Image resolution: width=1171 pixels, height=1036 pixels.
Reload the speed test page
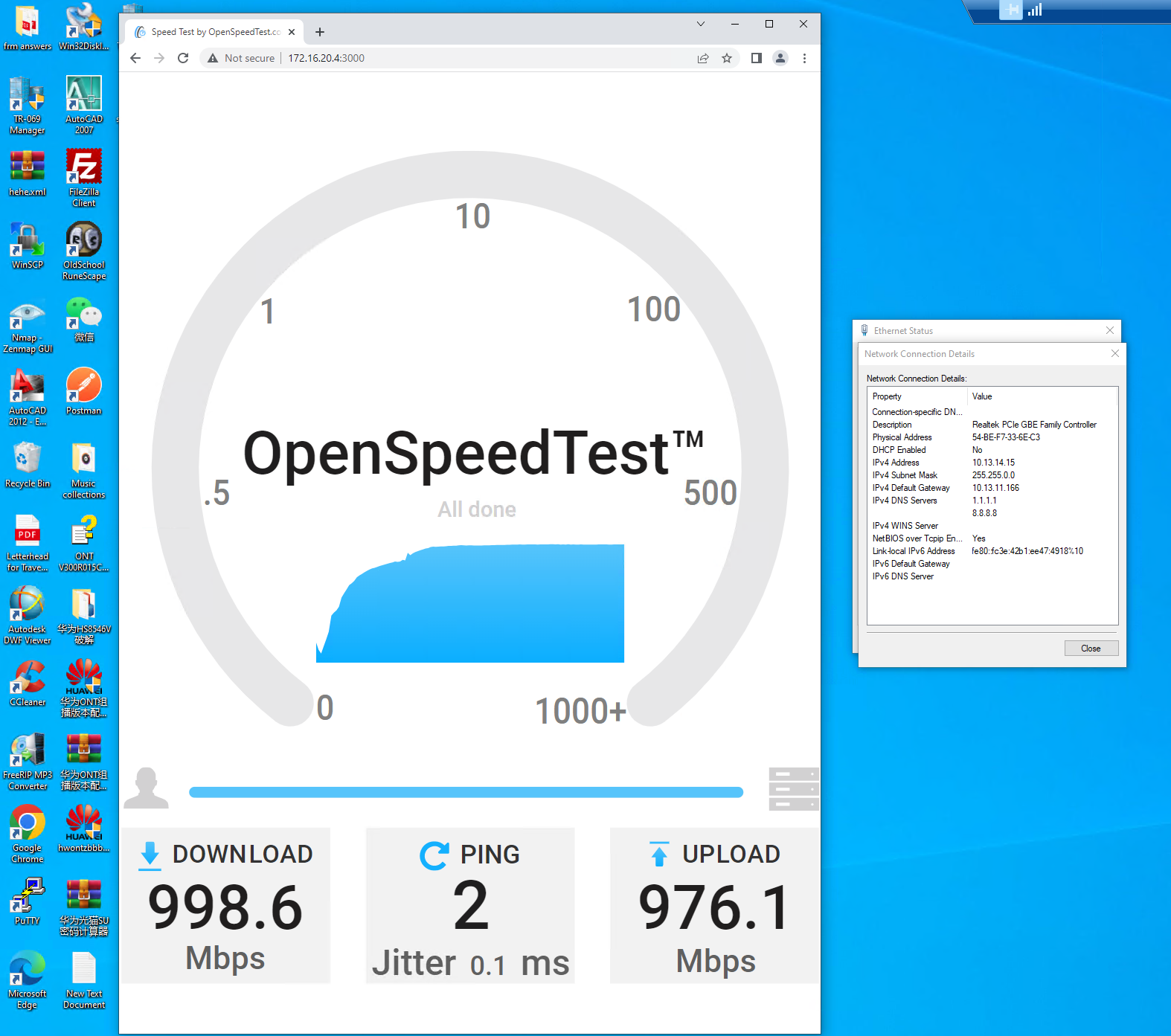pyautogui.click(x=183, y=58)
